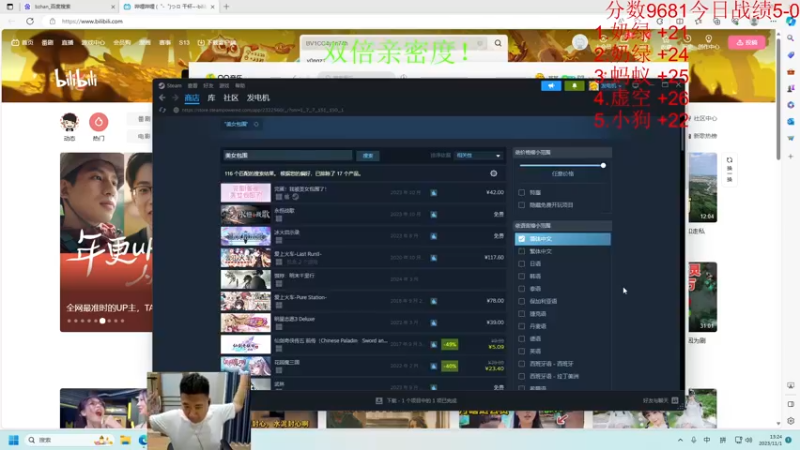Check the 保加利亚语 language filter

521,301
